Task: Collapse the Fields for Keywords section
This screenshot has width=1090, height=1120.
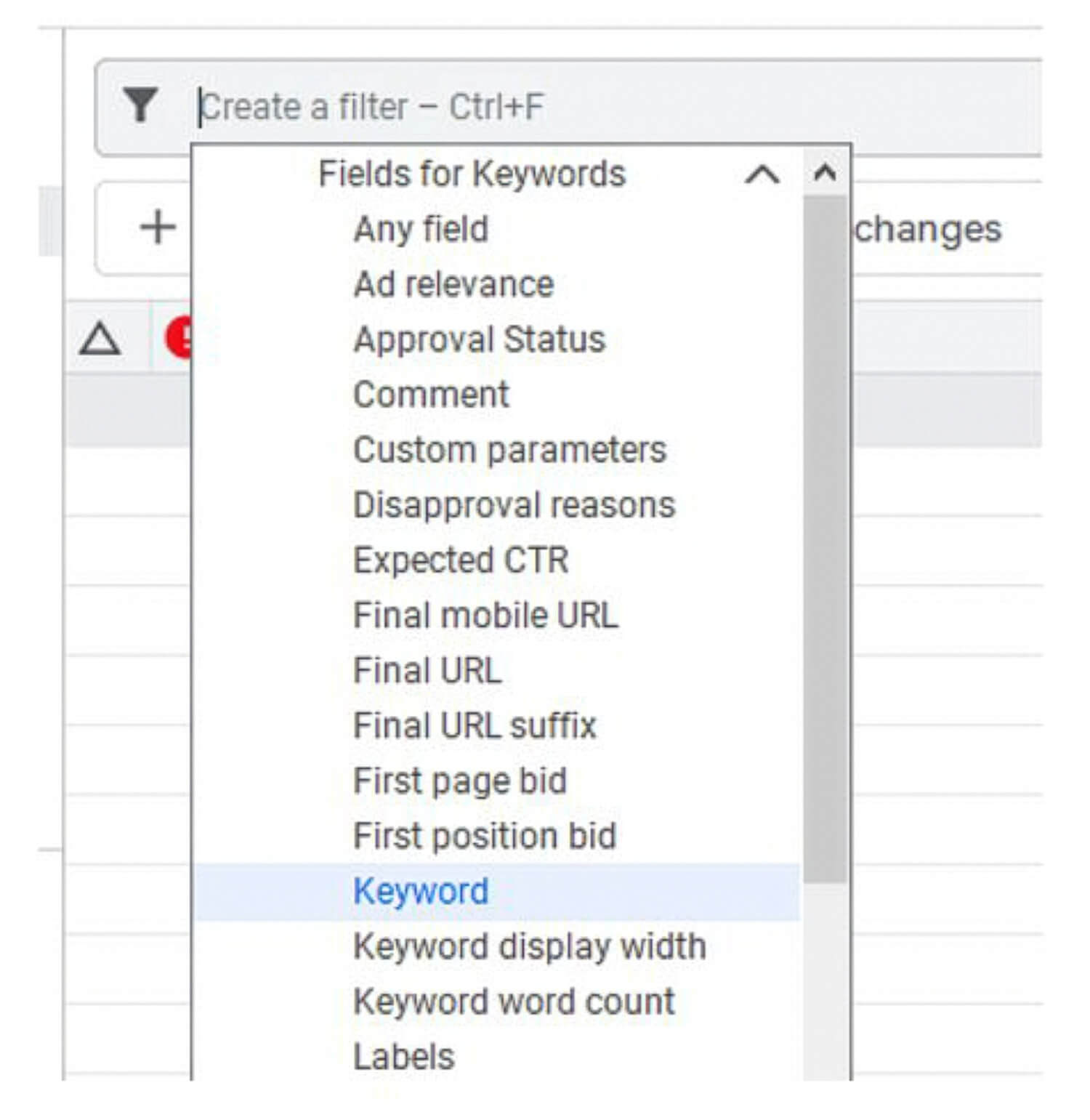Action: [762, 175]
